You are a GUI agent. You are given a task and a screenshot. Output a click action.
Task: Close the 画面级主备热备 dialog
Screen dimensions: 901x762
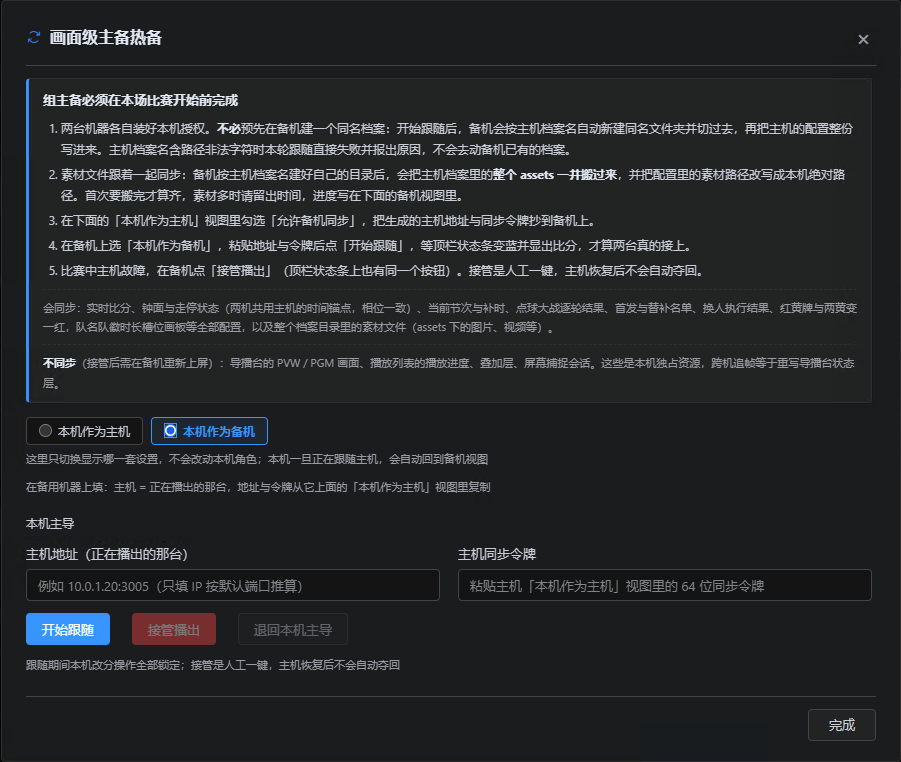point(863,39)
